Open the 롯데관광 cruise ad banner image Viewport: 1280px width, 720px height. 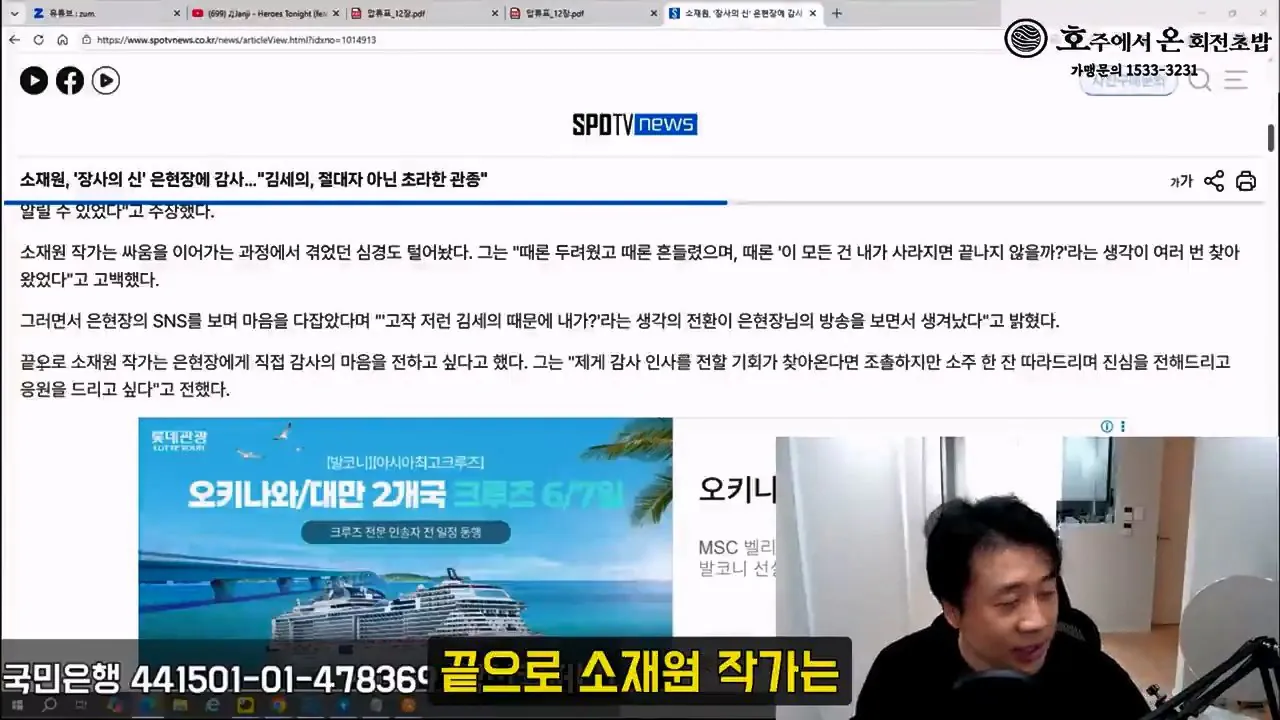pyautogui.click(x=405, y=528)
